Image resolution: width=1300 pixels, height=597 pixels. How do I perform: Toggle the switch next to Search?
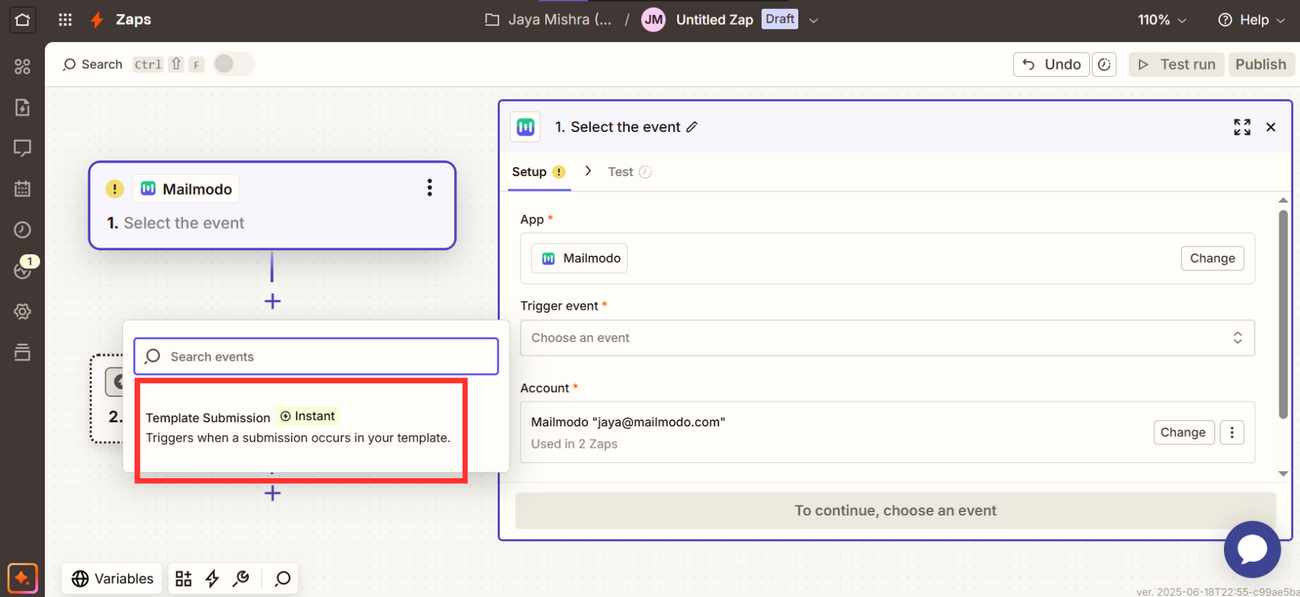(233, 64)
